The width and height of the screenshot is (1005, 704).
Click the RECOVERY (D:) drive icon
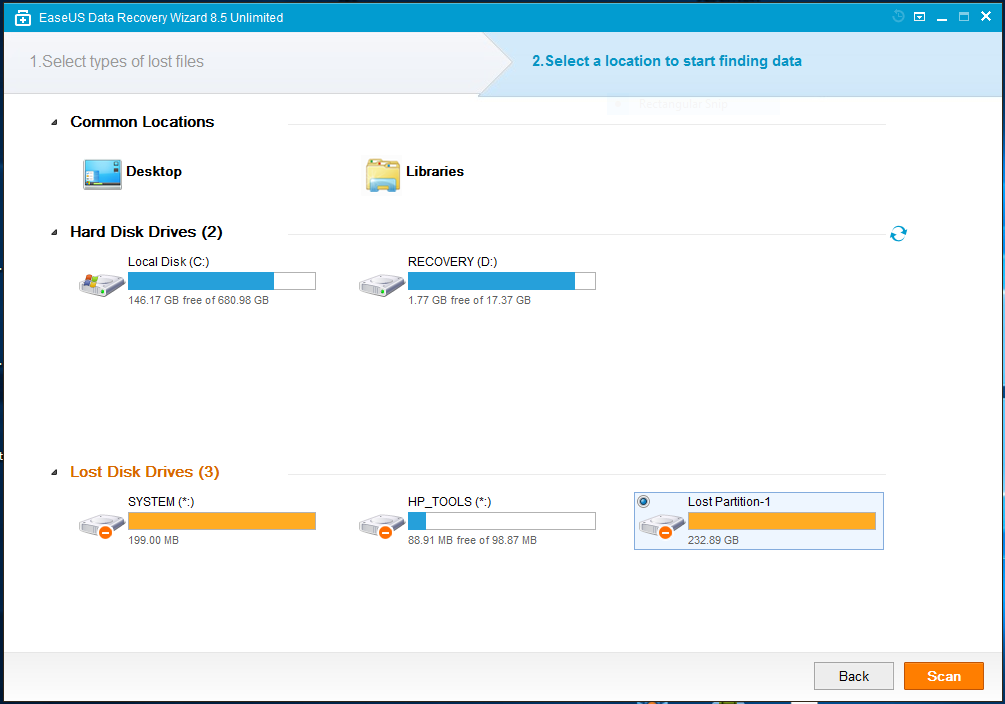(381, 285)
